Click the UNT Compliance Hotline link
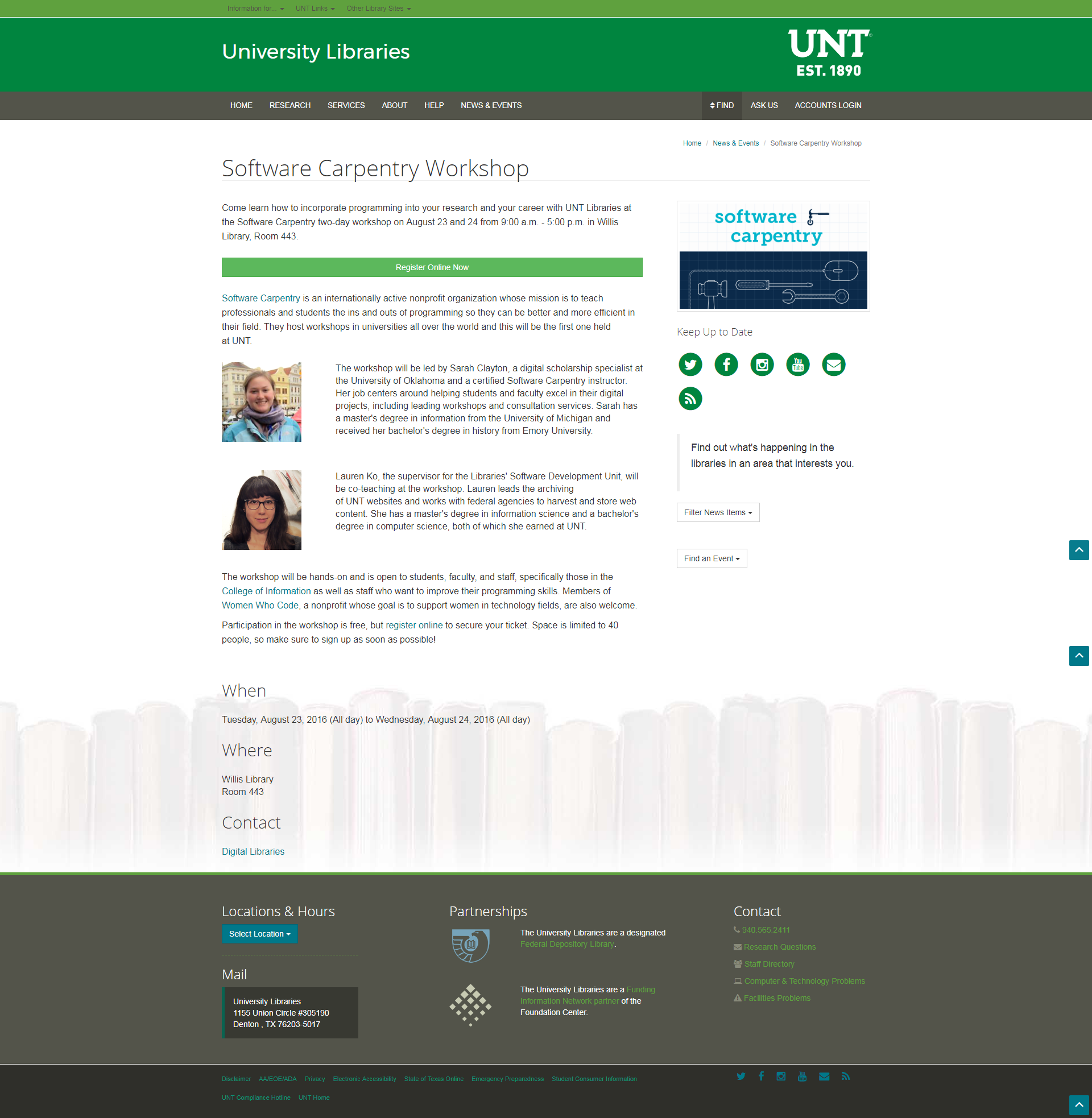This screenshot has width=1092, height=1118. (x=257, y=1098)
